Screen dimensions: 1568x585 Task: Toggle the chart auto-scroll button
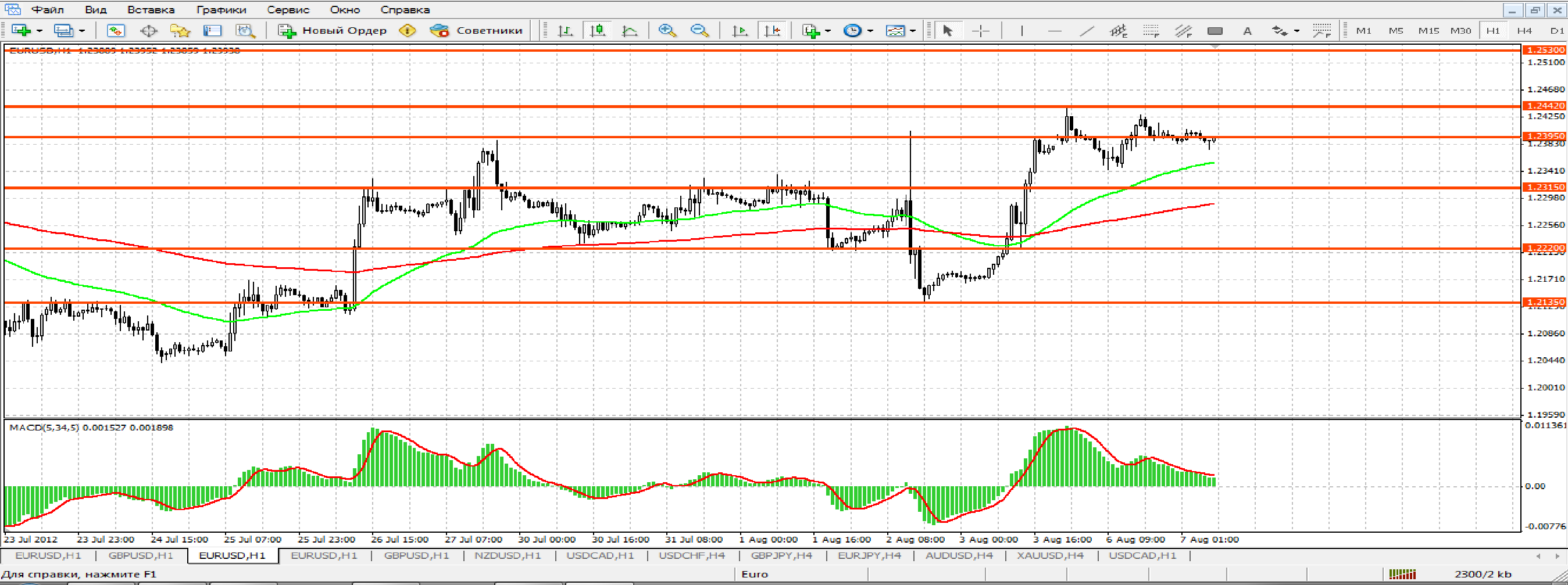(x=740, y=30)
